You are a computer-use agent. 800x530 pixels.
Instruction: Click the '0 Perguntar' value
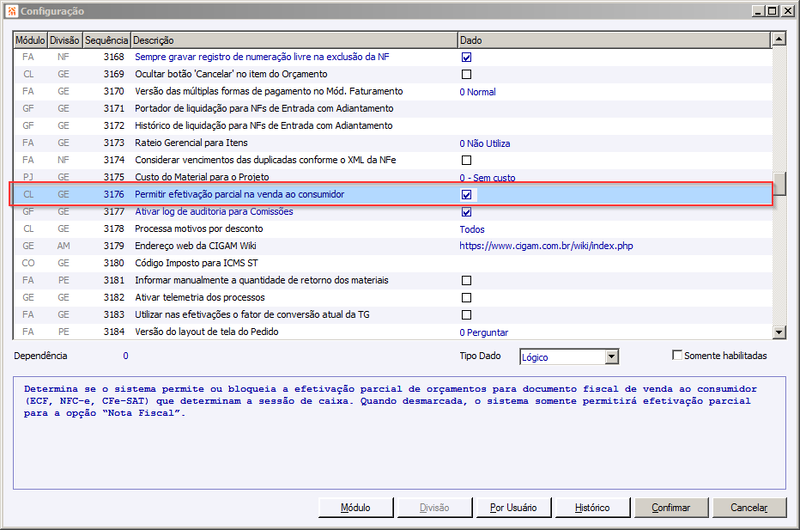click(484, 333)
